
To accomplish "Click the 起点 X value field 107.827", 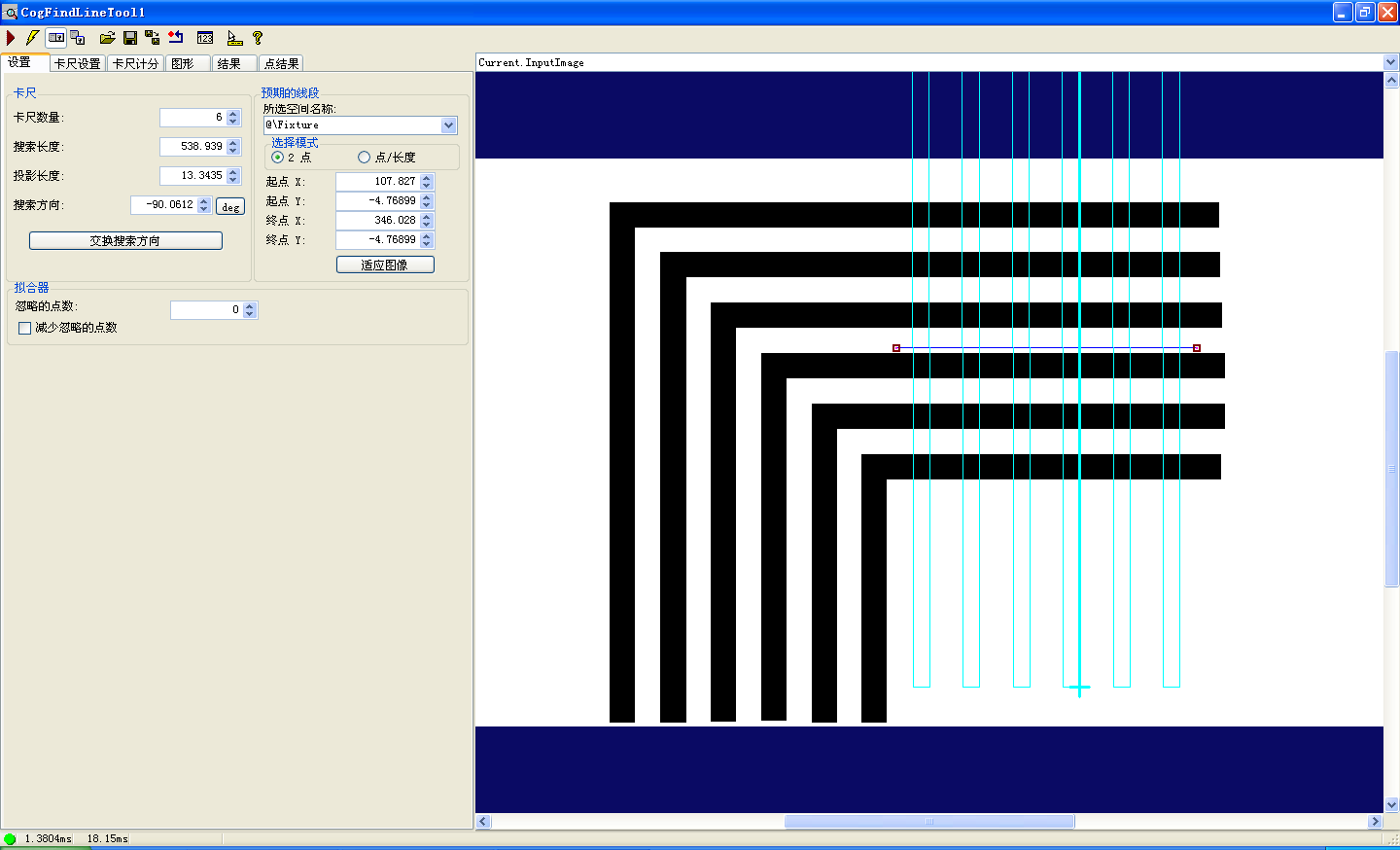I will 378,182.
